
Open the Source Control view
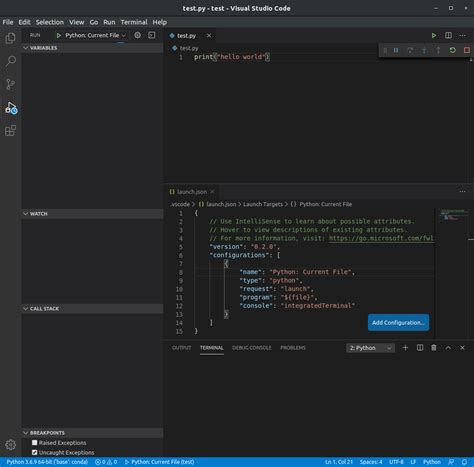11,84
